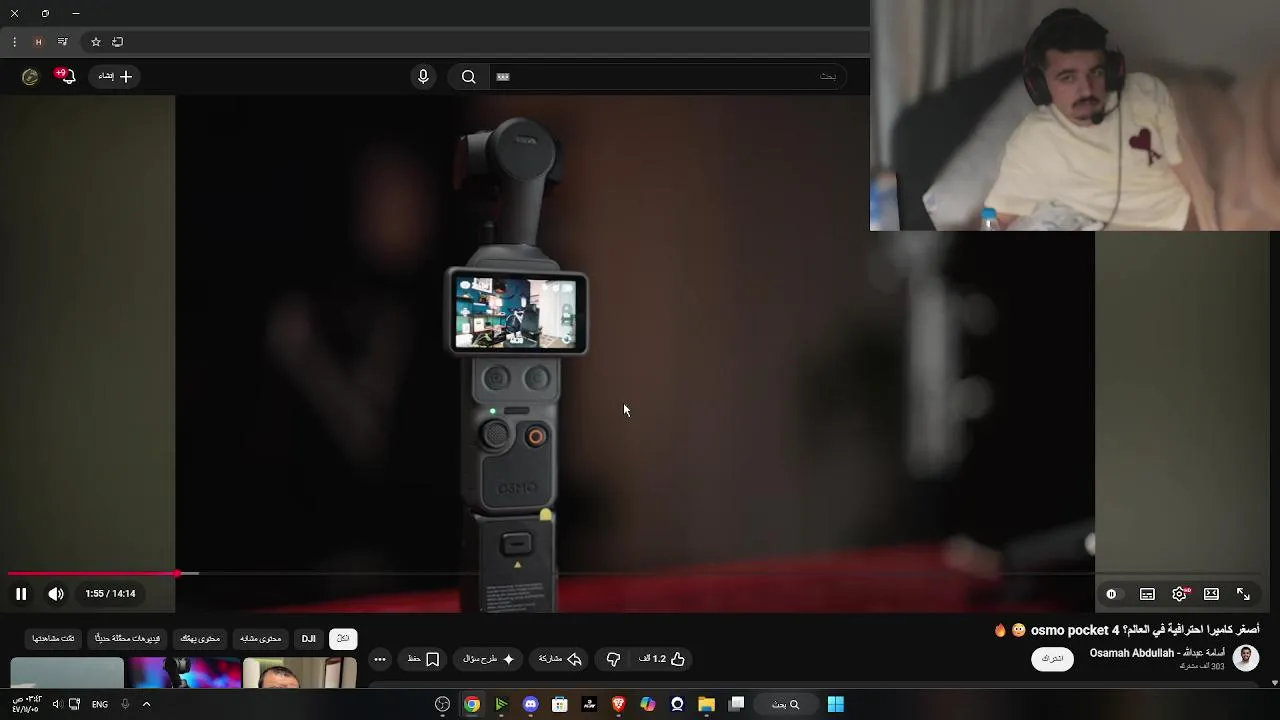Click the install/cast icon in the address bar
The width and height of the screenshot is (1280, 720).
click(x=117, y=42)
